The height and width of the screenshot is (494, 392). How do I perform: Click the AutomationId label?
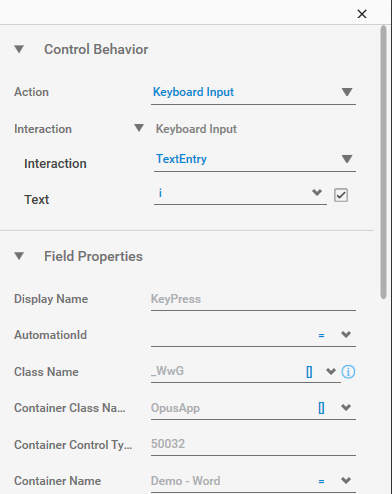point(50,335)
